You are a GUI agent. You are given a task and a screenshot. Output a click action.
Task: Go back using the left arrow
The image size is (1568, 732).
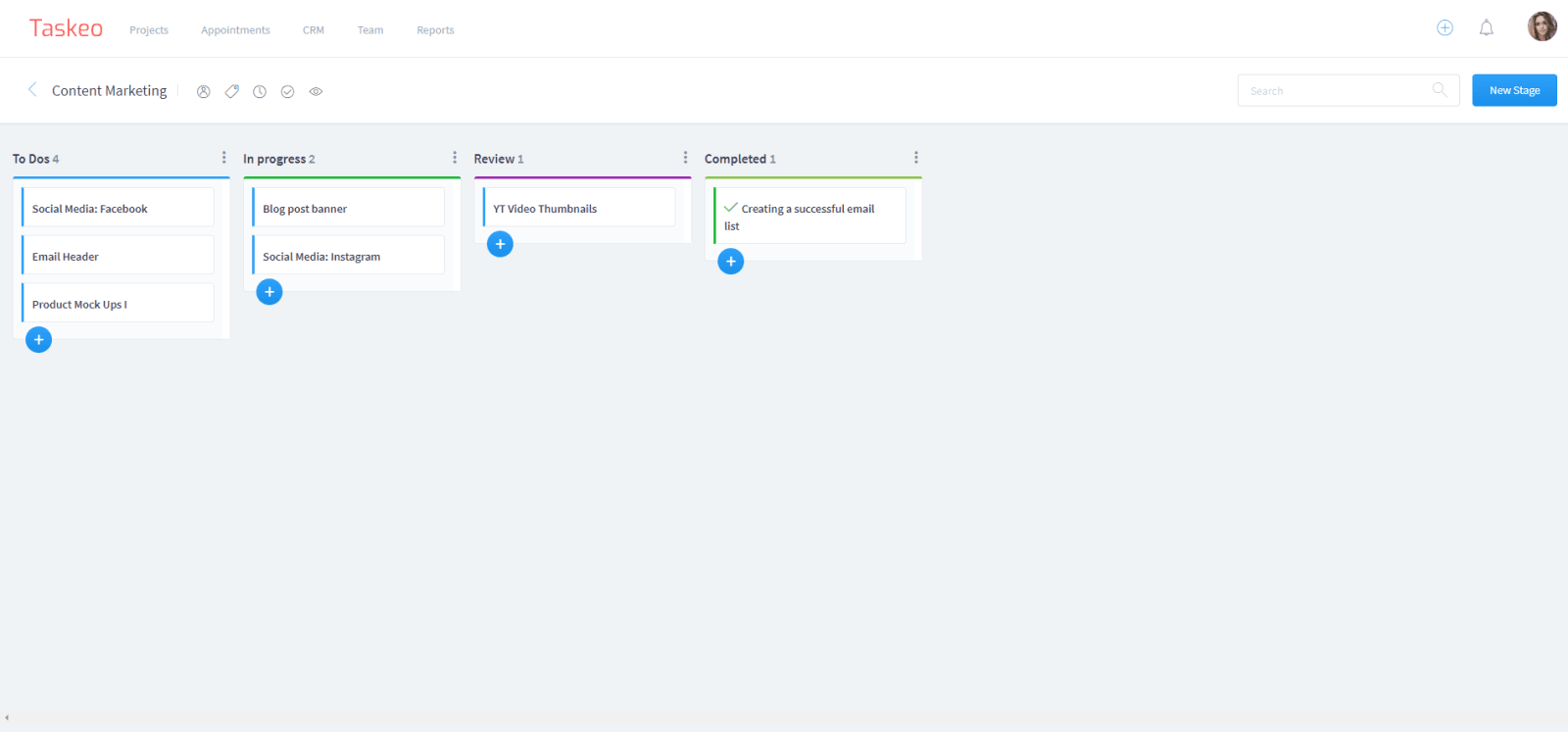coord(32,89)
